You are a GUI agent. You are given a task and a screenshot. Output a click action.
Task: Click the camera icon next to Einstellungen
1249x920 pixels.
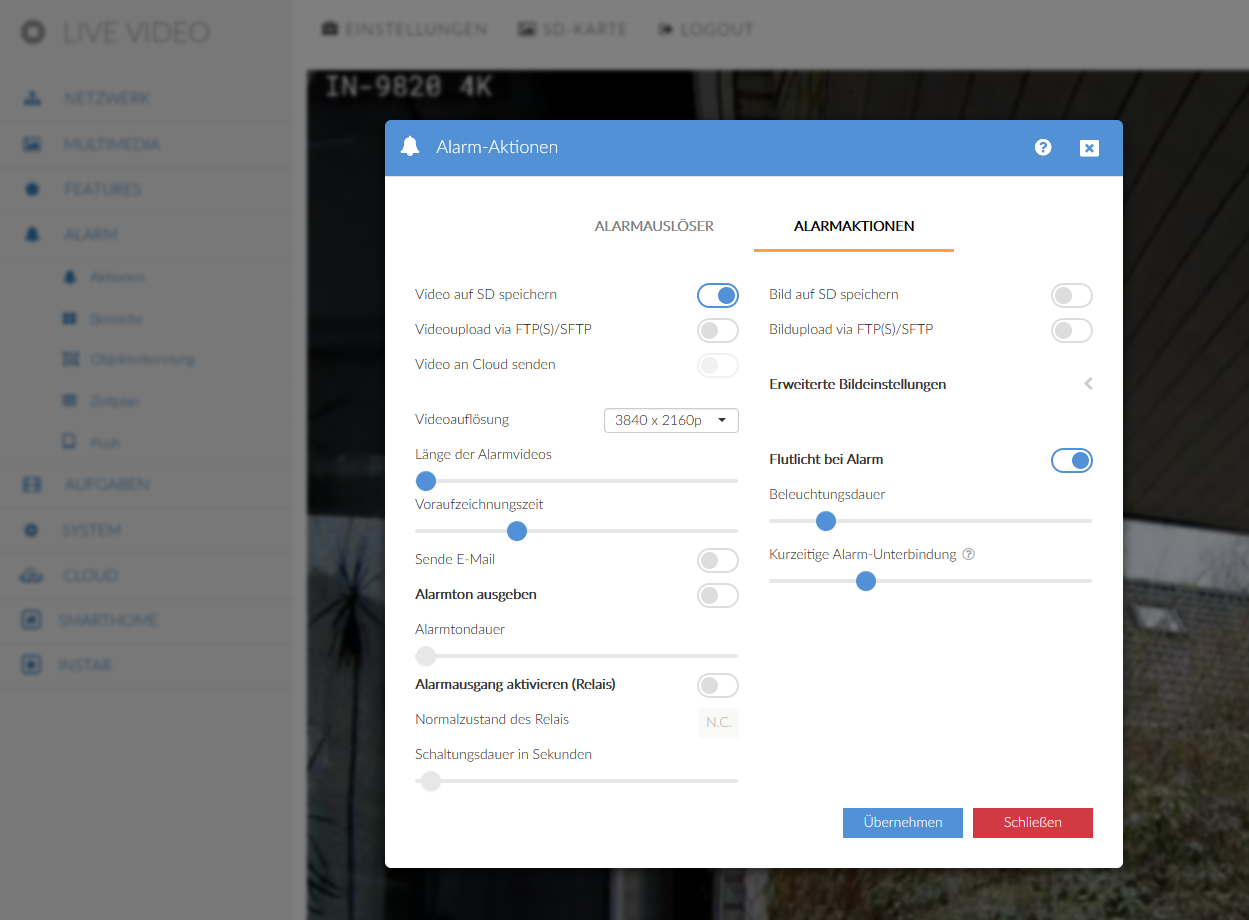click(x=329, y=29)
